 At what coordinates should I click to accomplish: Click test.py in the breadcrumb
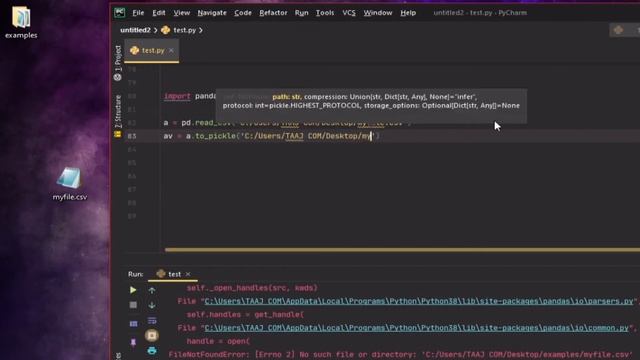tap(184, 30)
